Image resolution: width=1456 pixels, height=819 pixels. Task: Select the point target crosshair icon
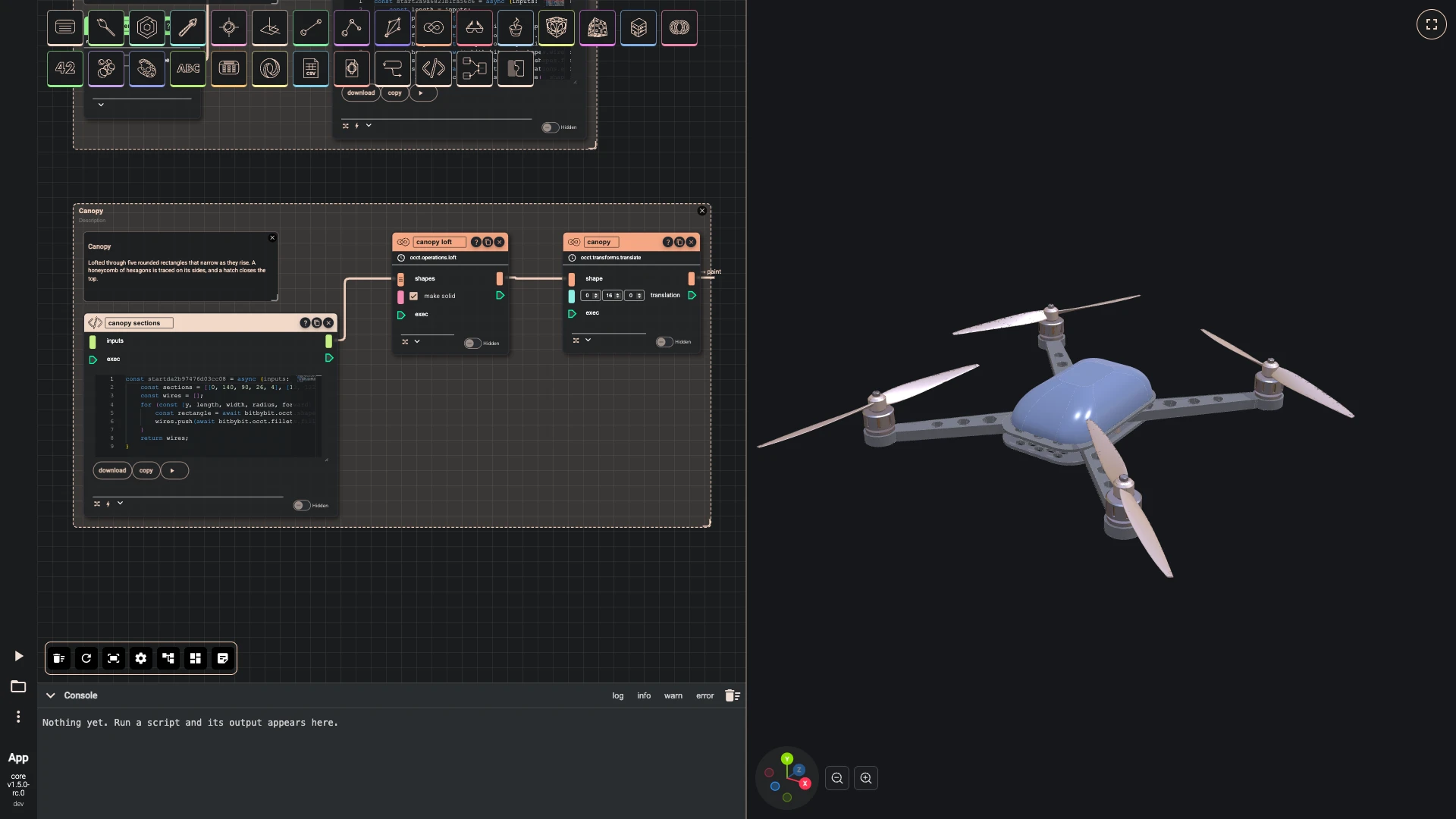coord(229,28)
